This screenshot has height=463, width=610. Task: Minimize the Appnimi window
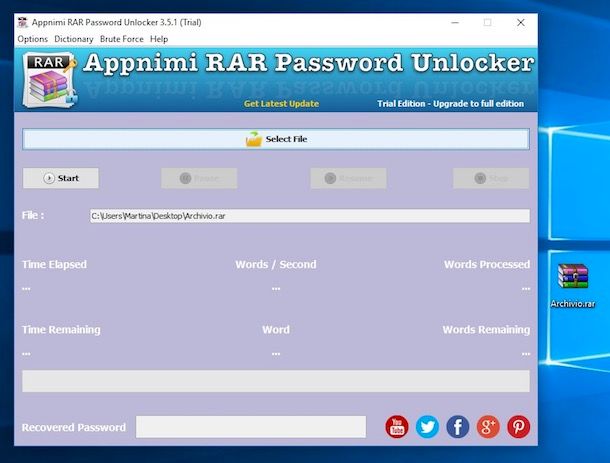click(455, 23)
